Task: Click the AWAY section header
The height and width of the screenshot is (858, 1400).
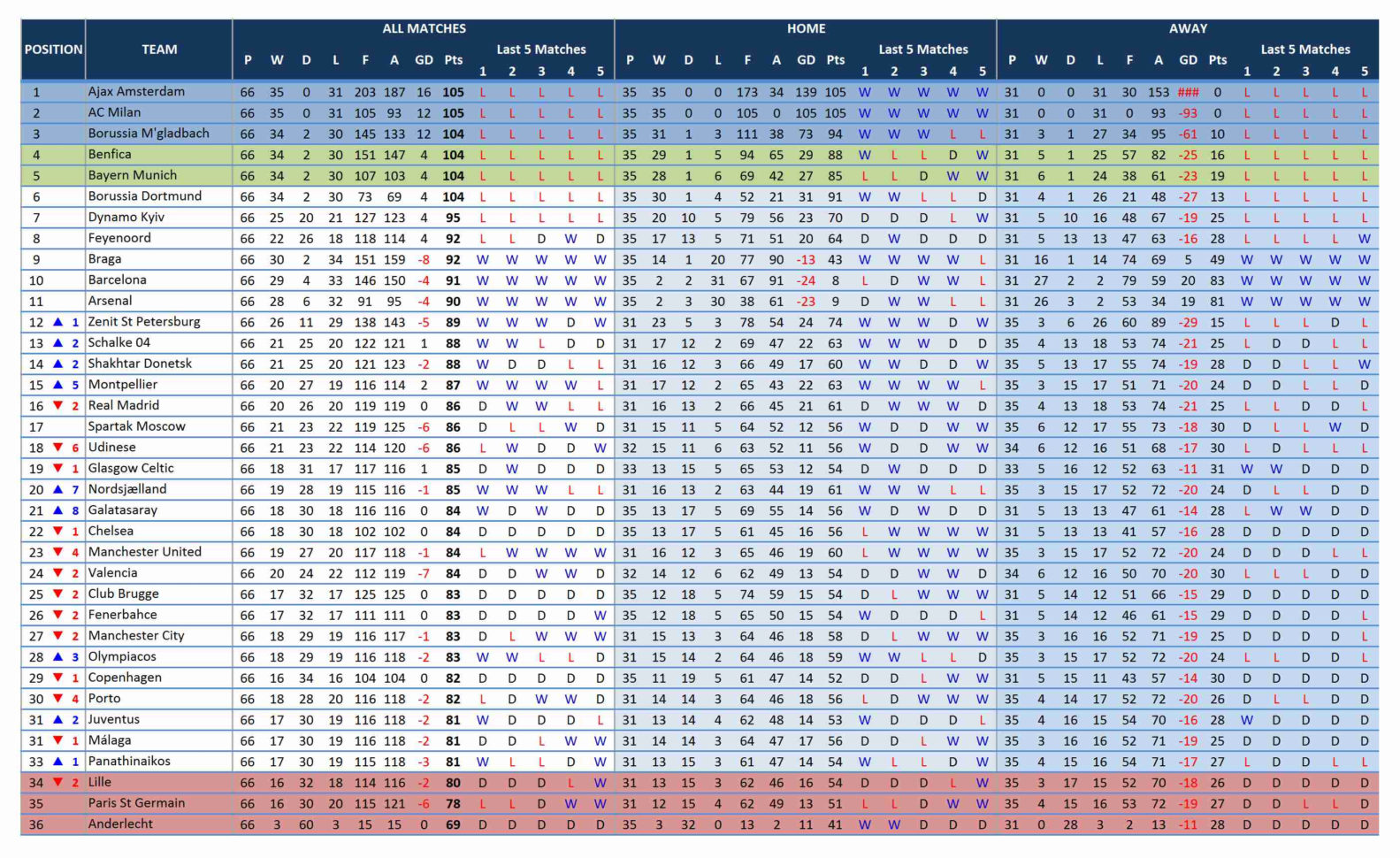Action: pos(1188,28)
